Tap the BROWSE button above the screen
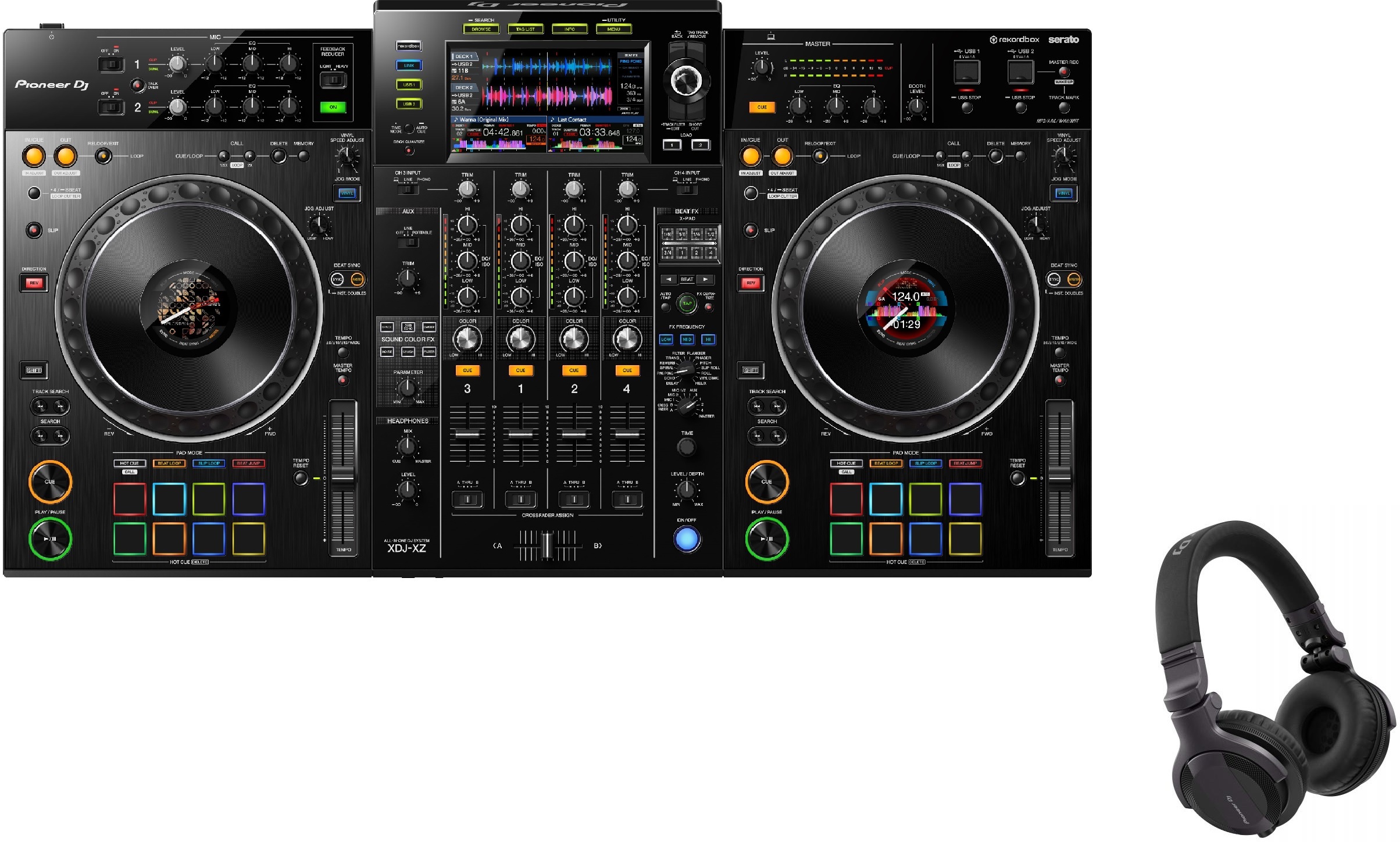This screenshot has width=1400, height=842. pos(481,28)
